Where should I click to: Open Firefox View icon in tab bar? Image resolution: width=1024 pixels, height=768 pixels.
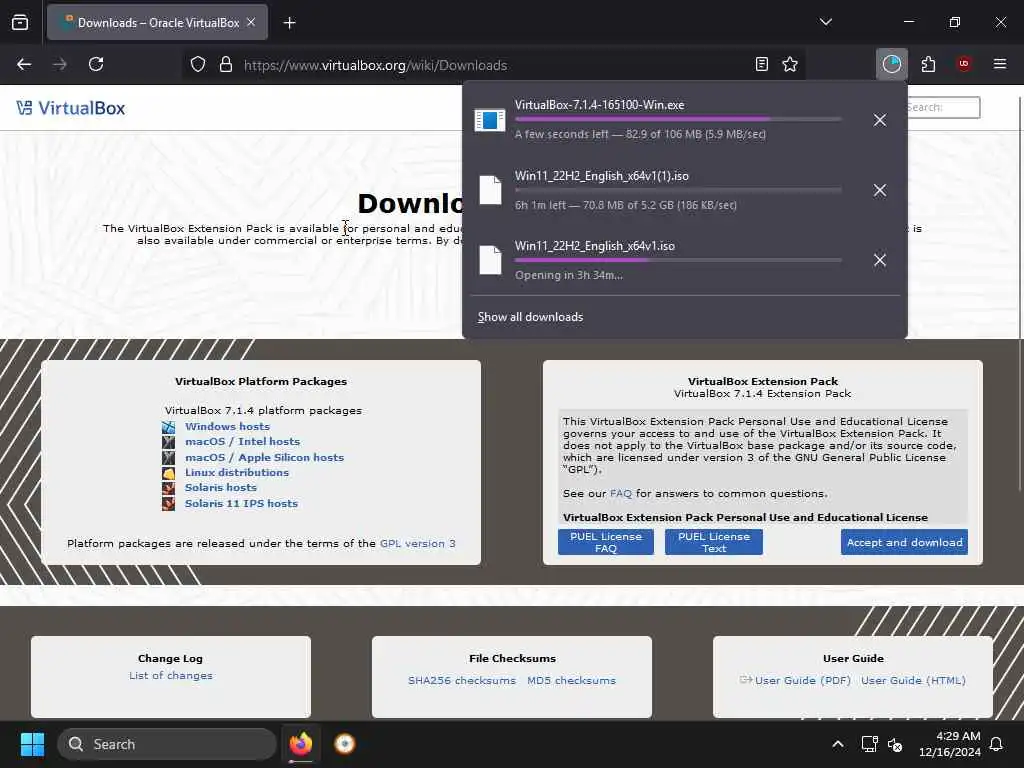20,23
